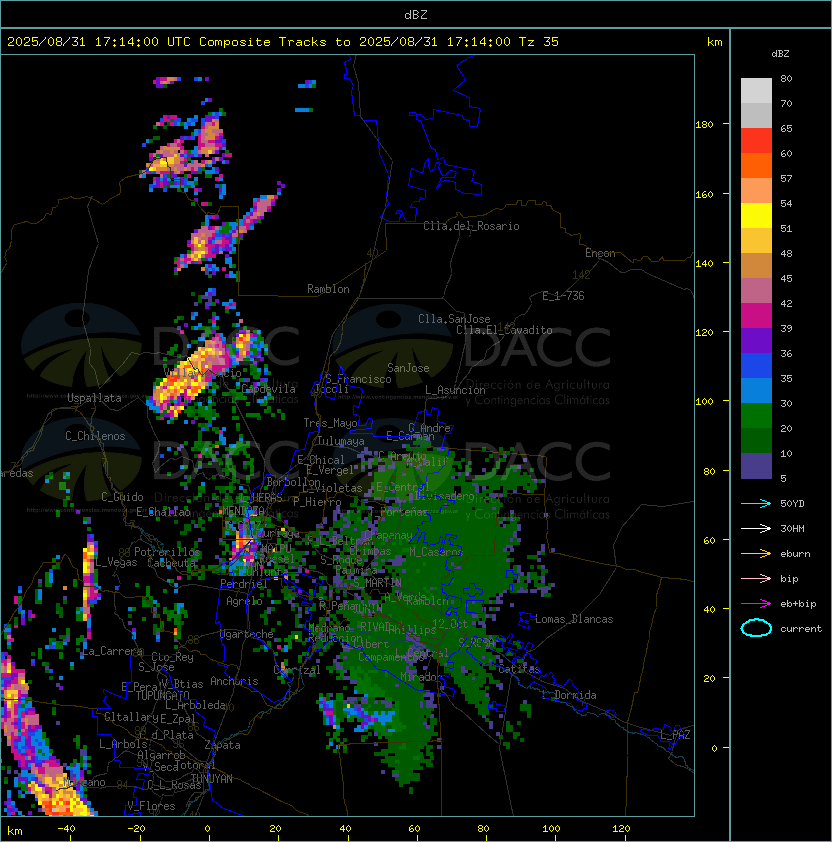
Task: Click the yellow eburn arrow in legend
Action: pos(756,554)
